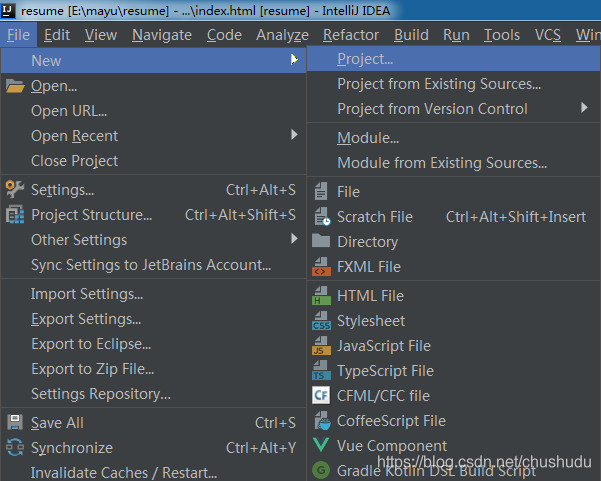Open the Run menu
This screenshot has height=481, width=601.
pyautogui.click(x=456, y=35)
